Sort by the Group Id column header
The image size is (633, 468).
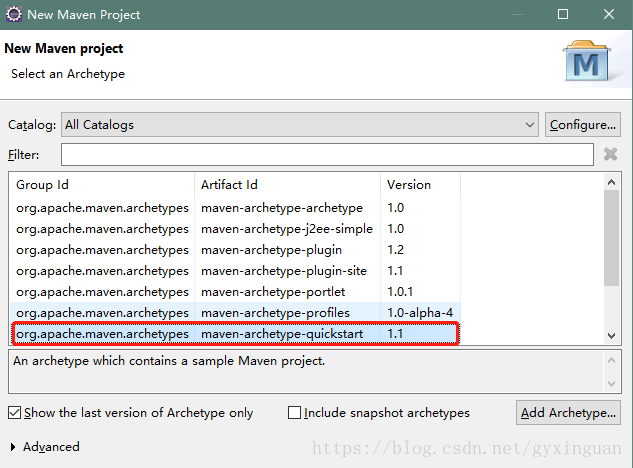(x=102, y=185)
